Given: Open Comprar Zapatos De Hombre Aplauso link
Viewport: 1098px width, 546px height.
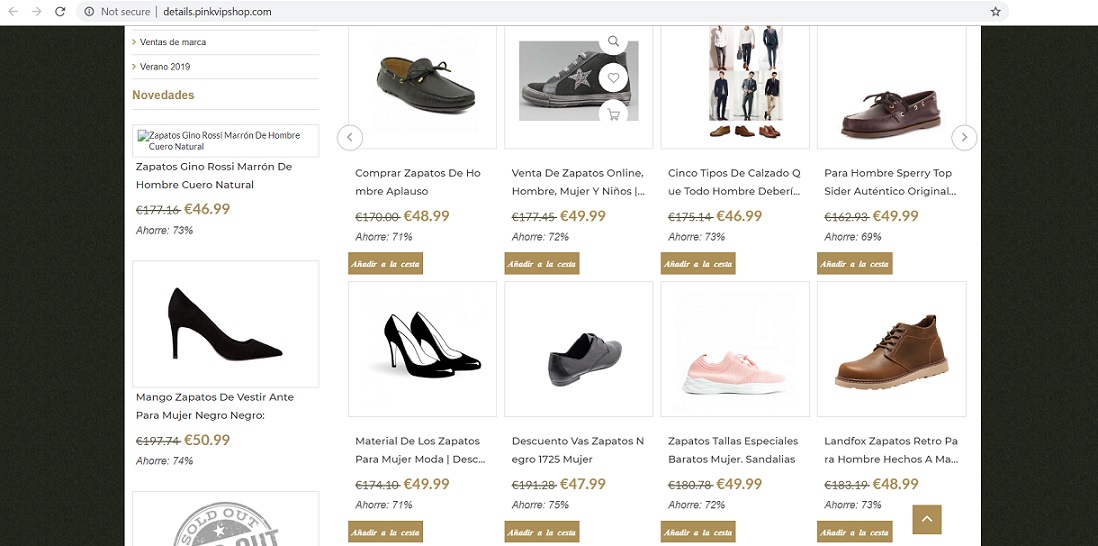Looking at the screenshot, I should pos(418,182).
